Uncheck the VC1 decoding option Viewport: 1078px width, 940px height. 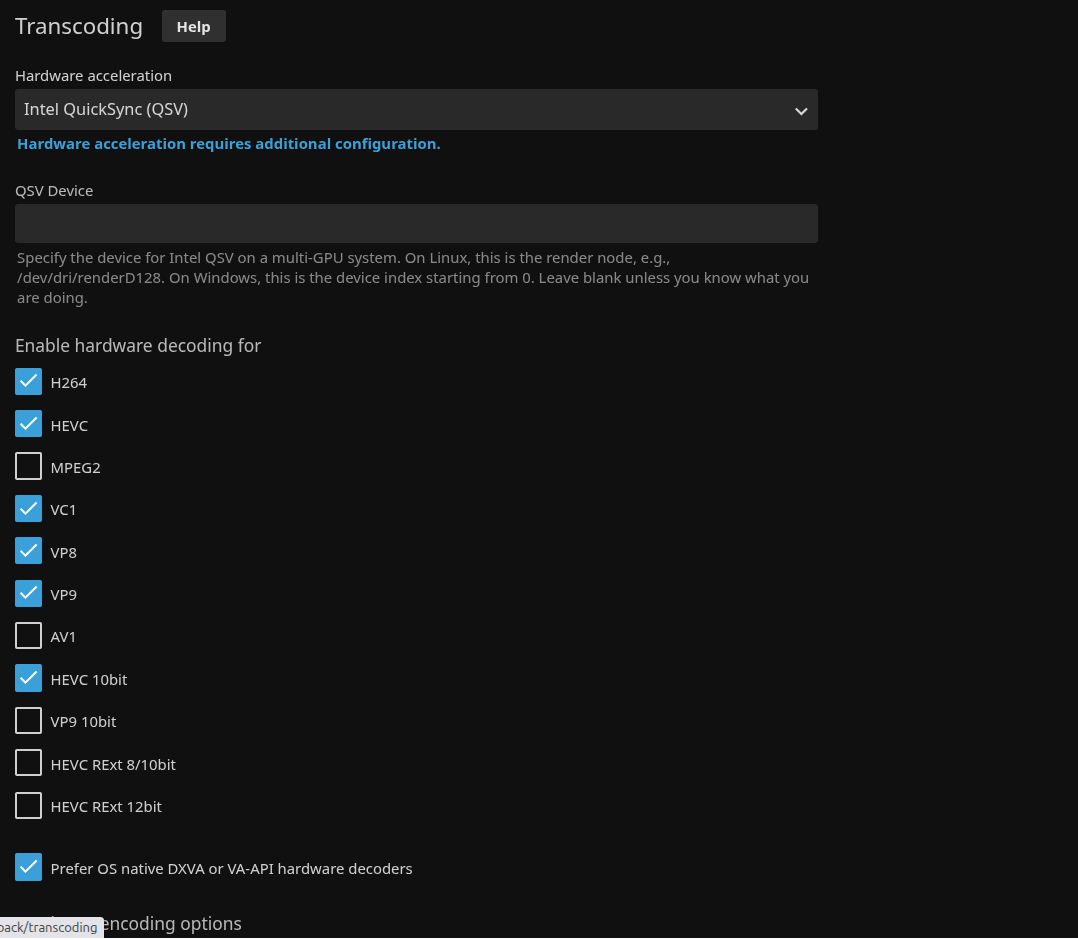tap(29, 509)
